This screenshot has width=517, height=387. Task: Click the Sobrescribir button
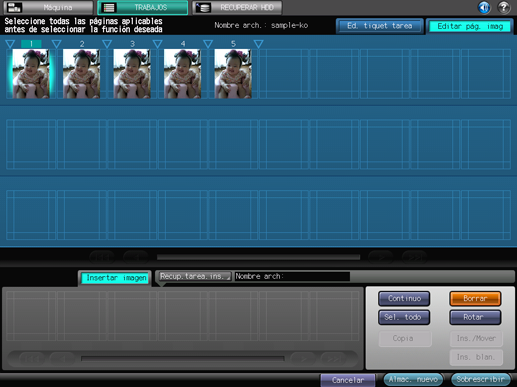(x=480, y=379)
